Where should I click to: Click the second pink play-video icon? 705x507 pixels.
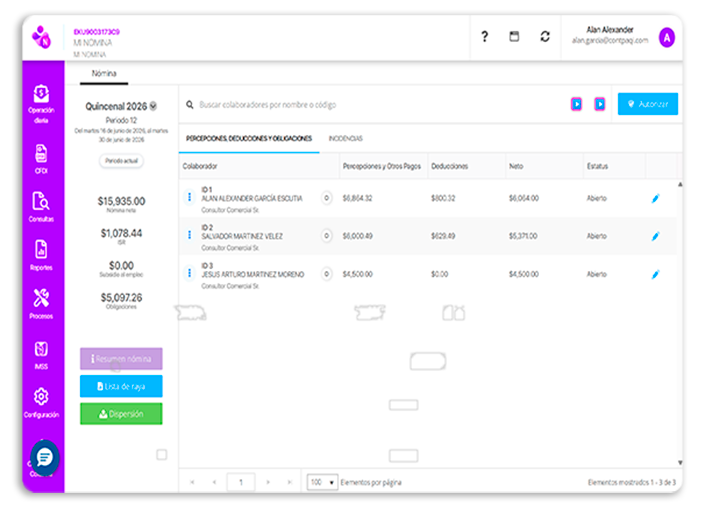coord(600,104)
